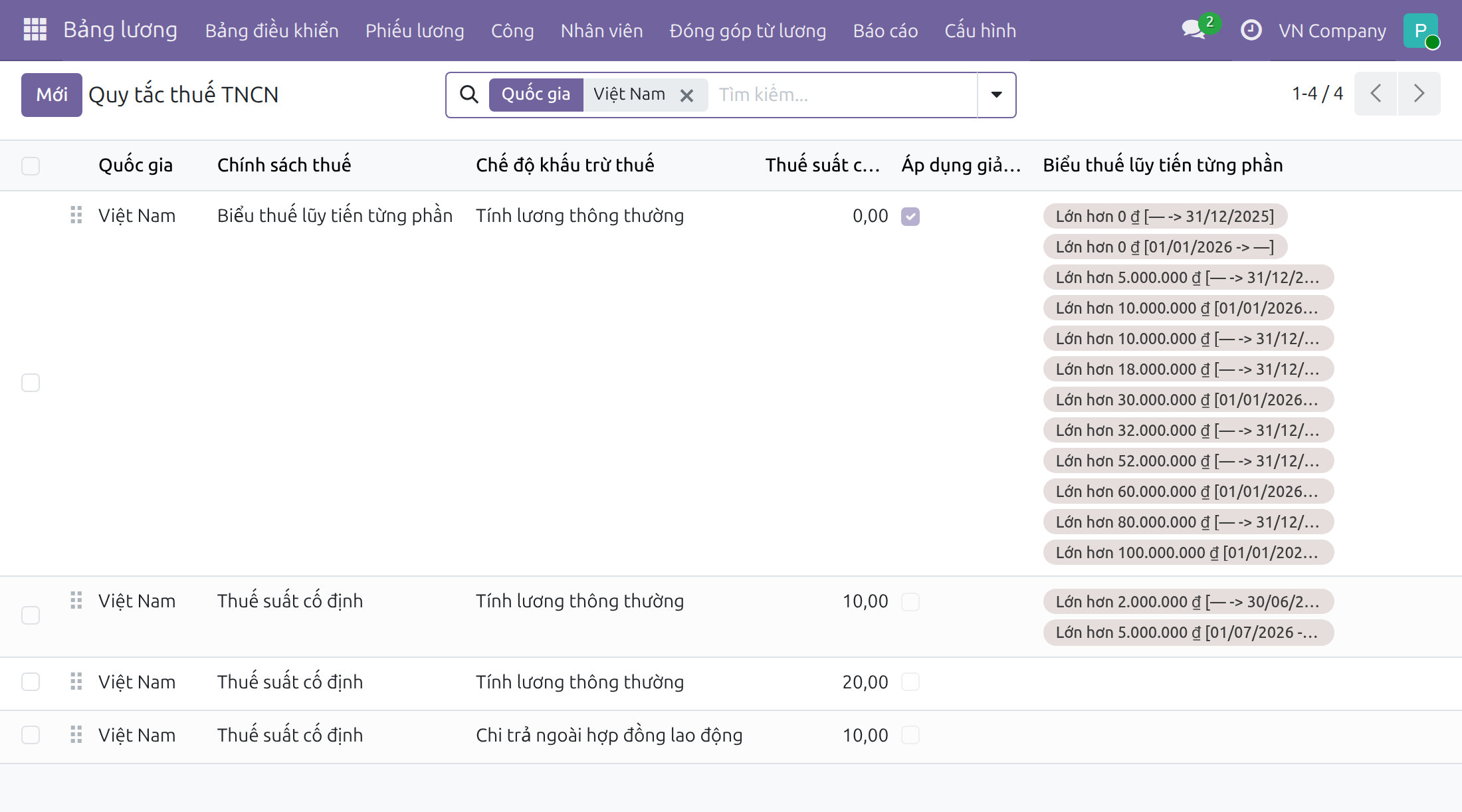Click the search magnifier icon
The image size is (1462, 812).
pyautogui.click(x=469, y=94)
